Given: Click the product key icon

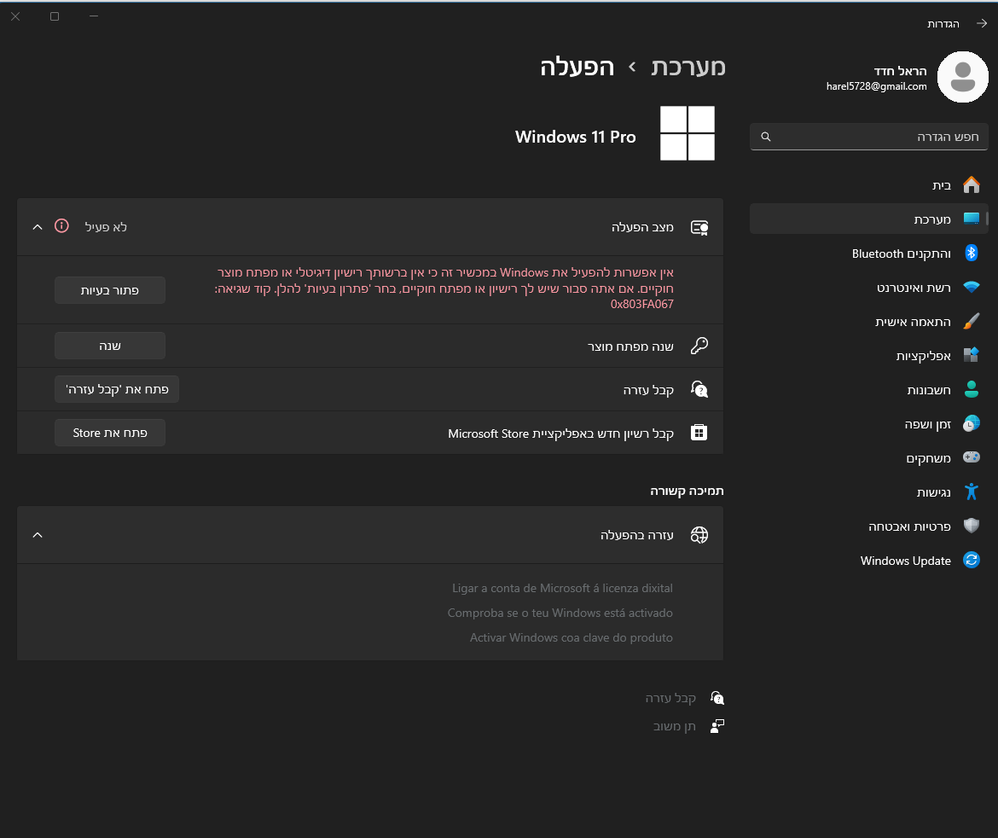Looking at the screenshot, I should pyautogui.click(x=699, y=346).
